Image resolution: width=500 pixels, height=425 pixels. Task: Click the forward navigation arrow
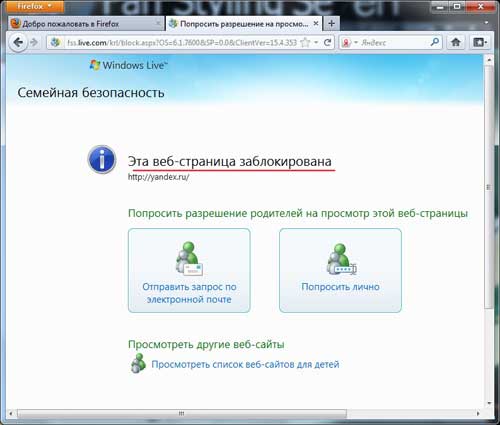34,42
